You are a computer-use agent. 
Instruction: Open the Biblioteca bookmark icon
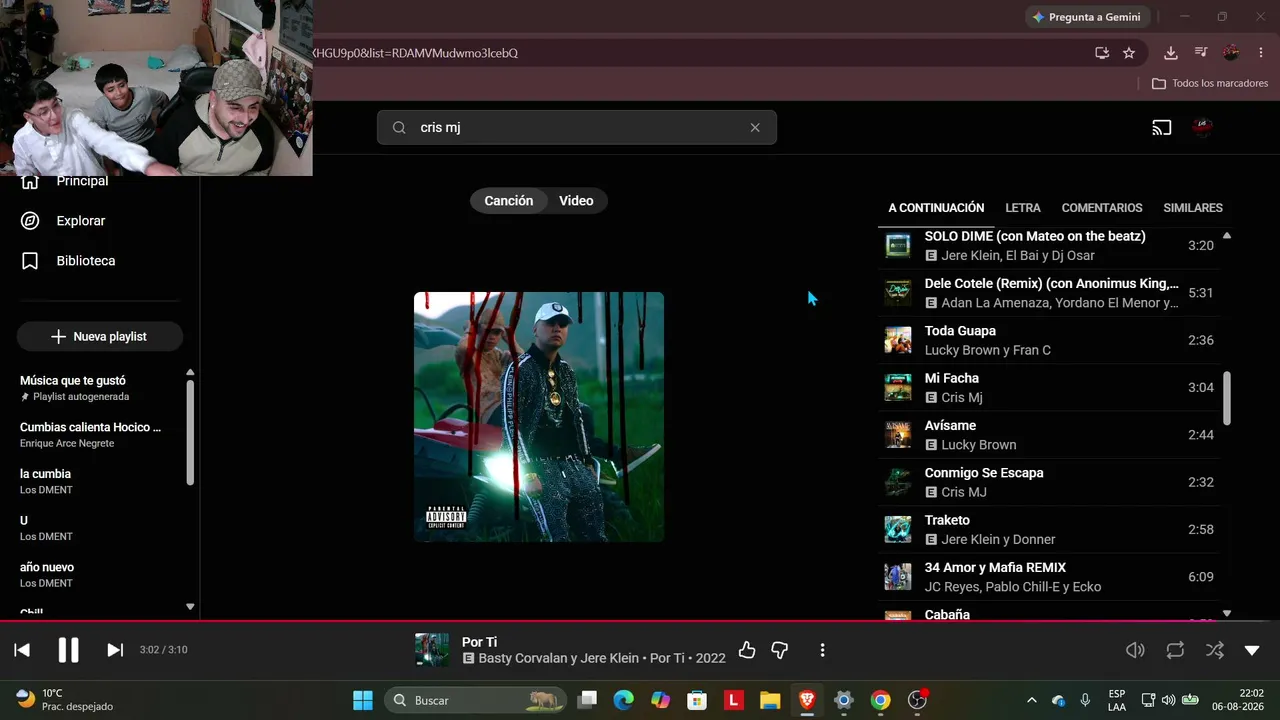(30, 261)
